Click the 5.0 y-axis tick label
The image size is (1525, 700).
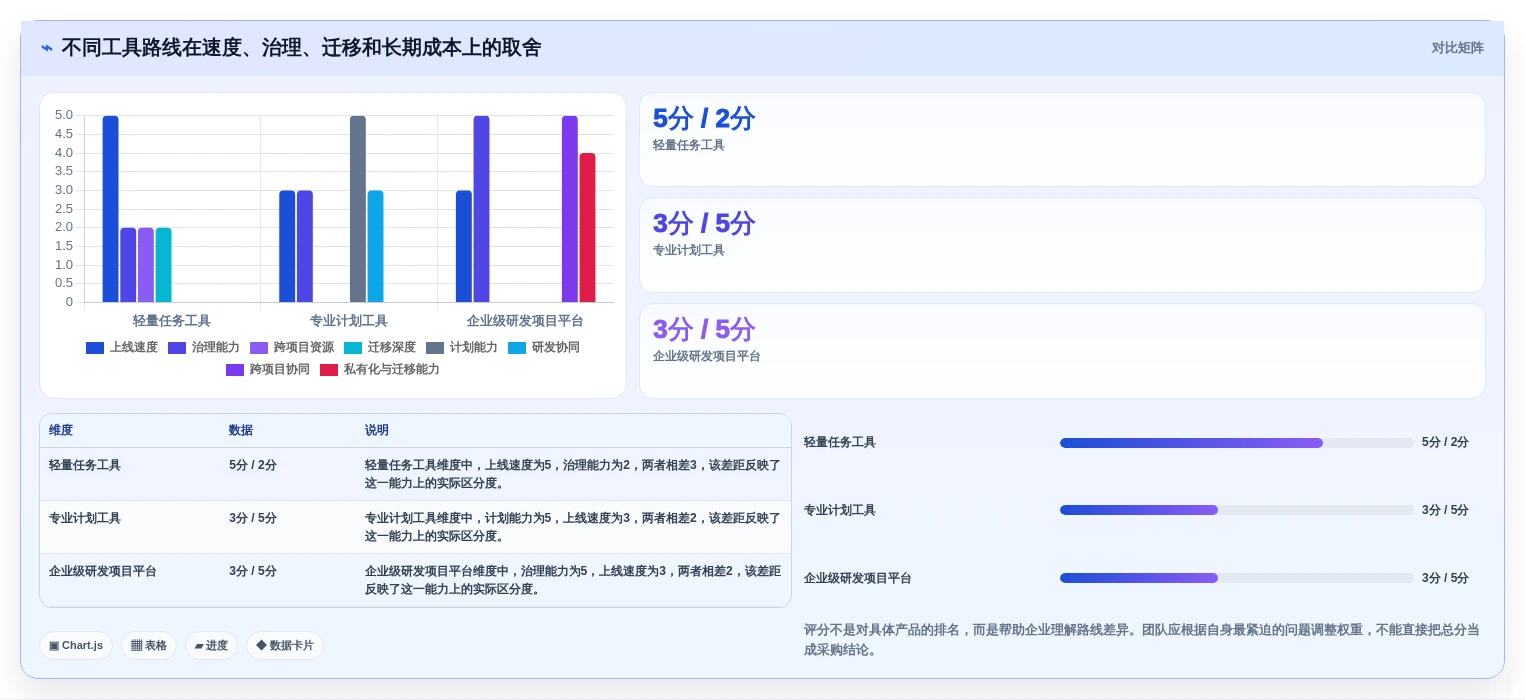click(x=64, y=115)
